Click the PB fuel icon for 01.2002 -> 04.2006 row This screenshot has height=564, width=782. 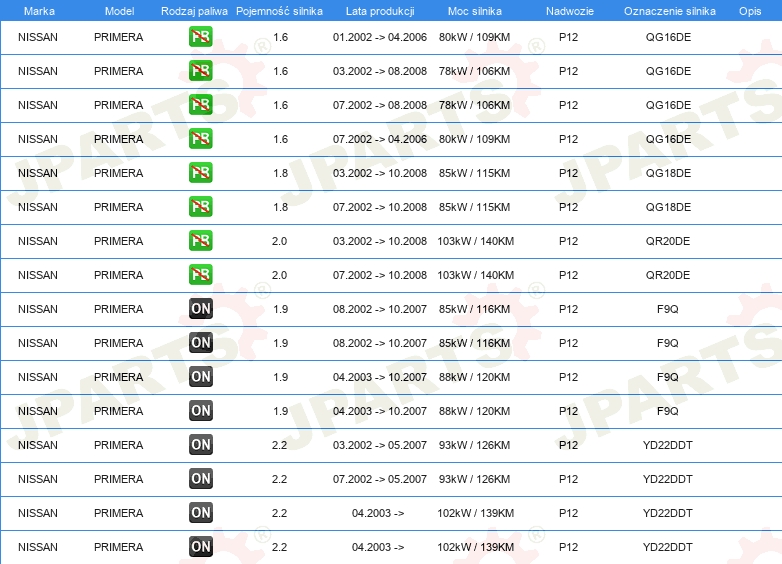(x=201, y=38)
